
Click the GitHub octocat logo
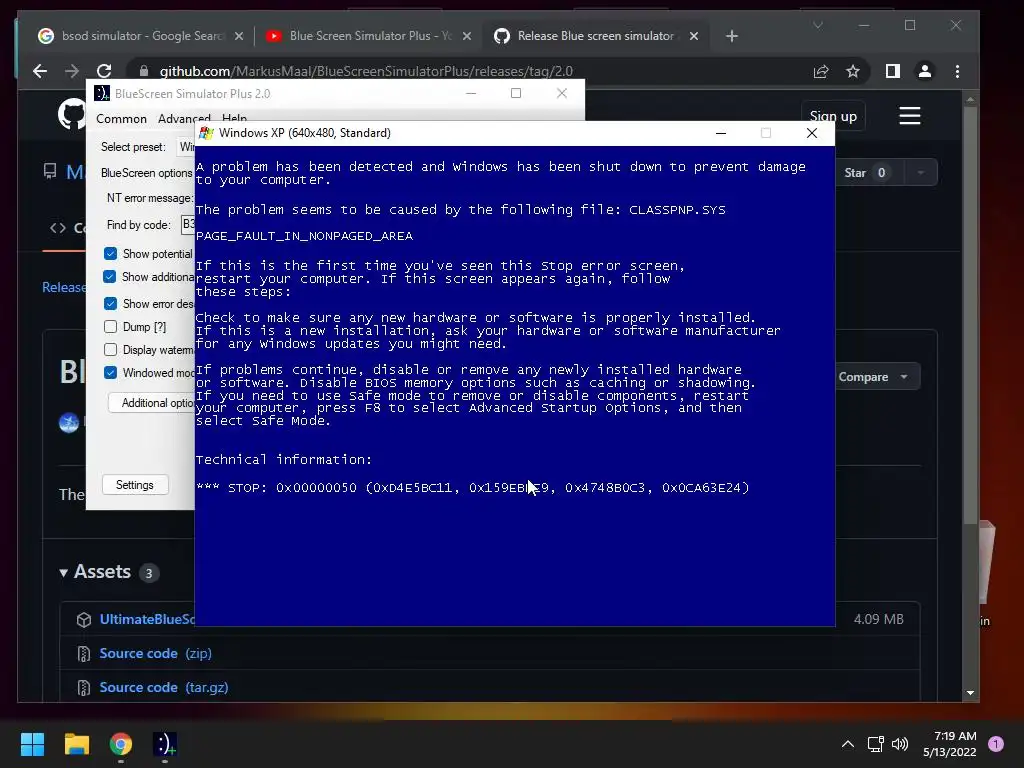pyautogui.click(x=71, y=115)
